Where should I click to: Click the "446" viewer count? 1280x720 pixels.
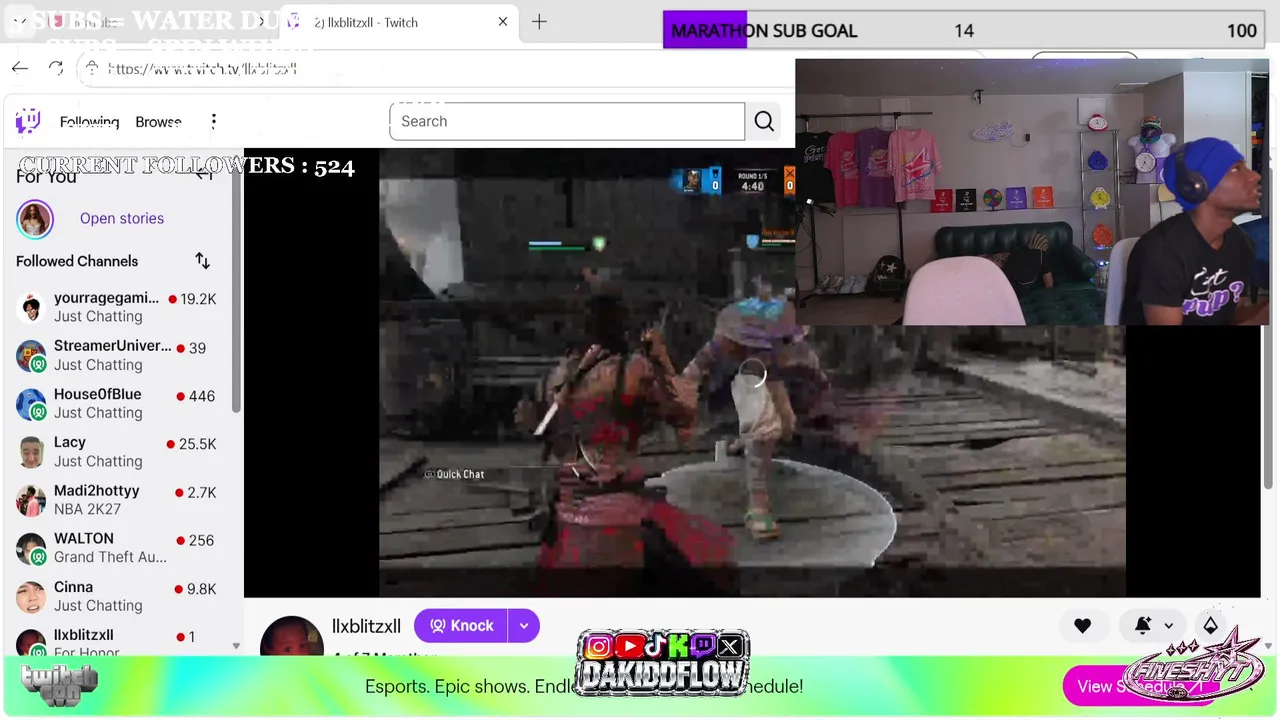point(202,396)
